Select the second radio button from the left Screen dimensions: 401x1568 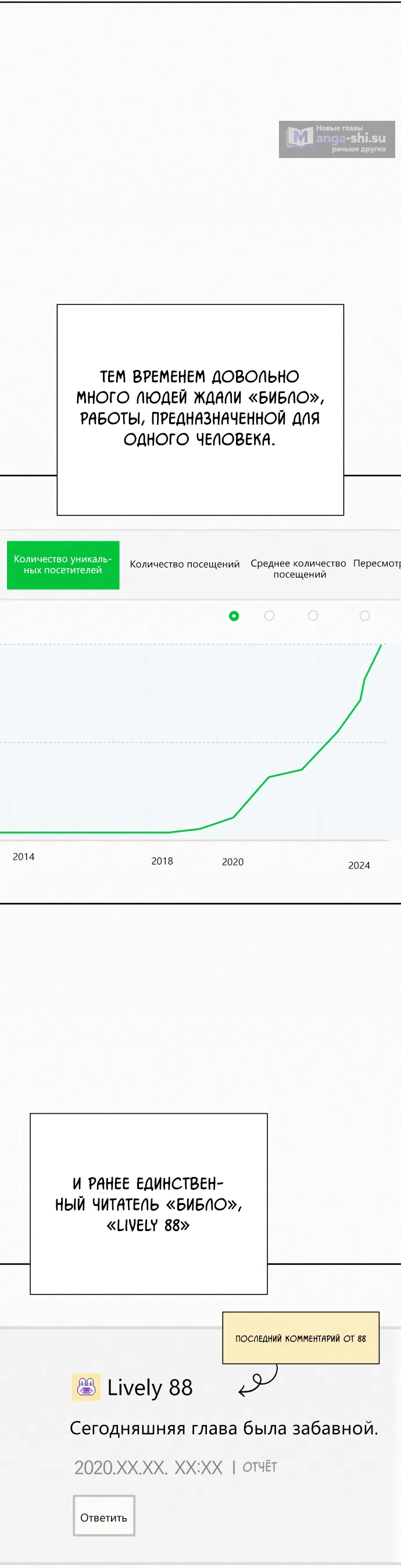point(269,616)
